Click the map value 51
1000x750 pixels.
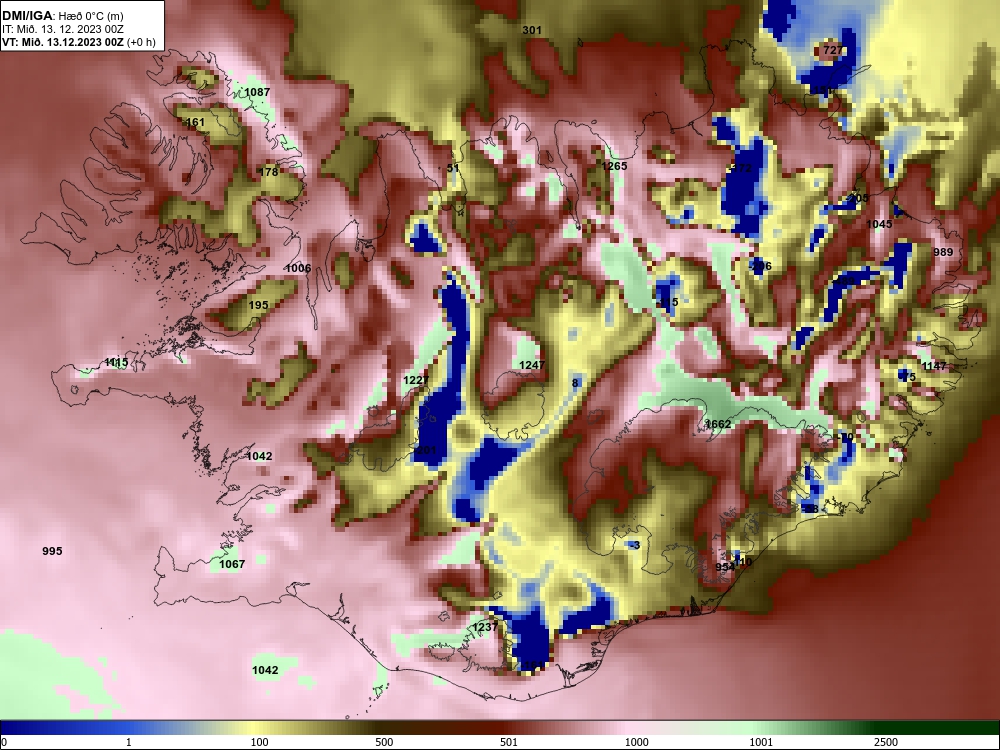[453, 168]
